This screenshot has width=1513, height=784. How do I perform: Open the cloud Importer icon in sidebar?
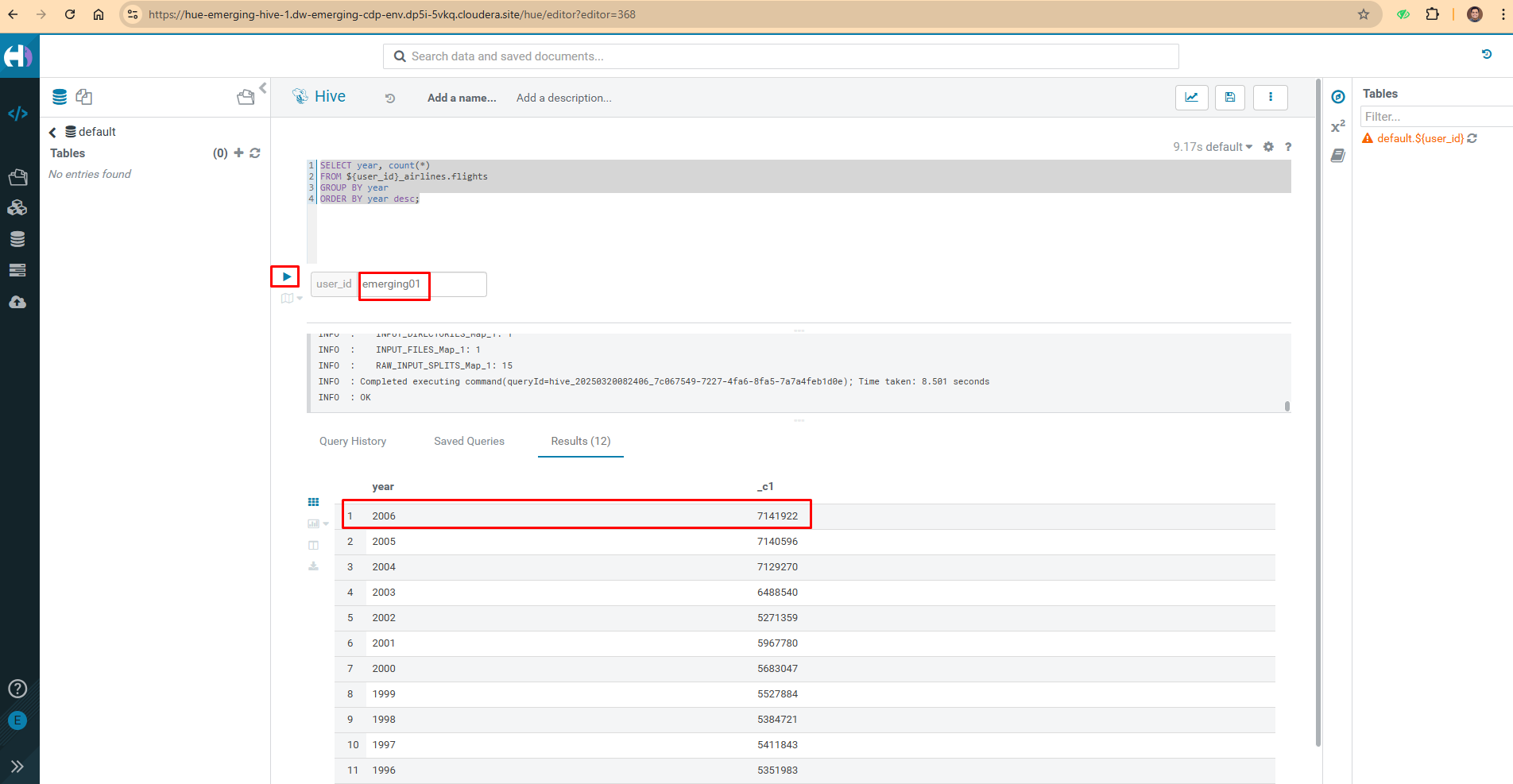(x=17, y=302)
